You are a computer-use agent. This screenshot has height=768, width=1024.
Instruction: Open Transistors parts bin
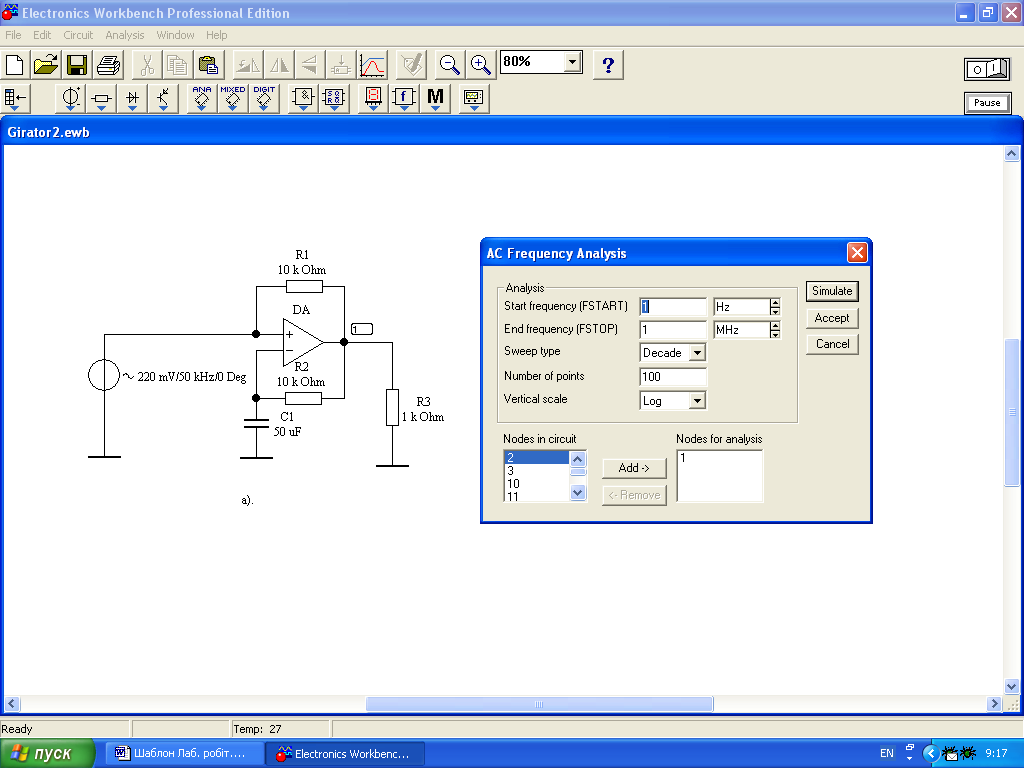163,99
